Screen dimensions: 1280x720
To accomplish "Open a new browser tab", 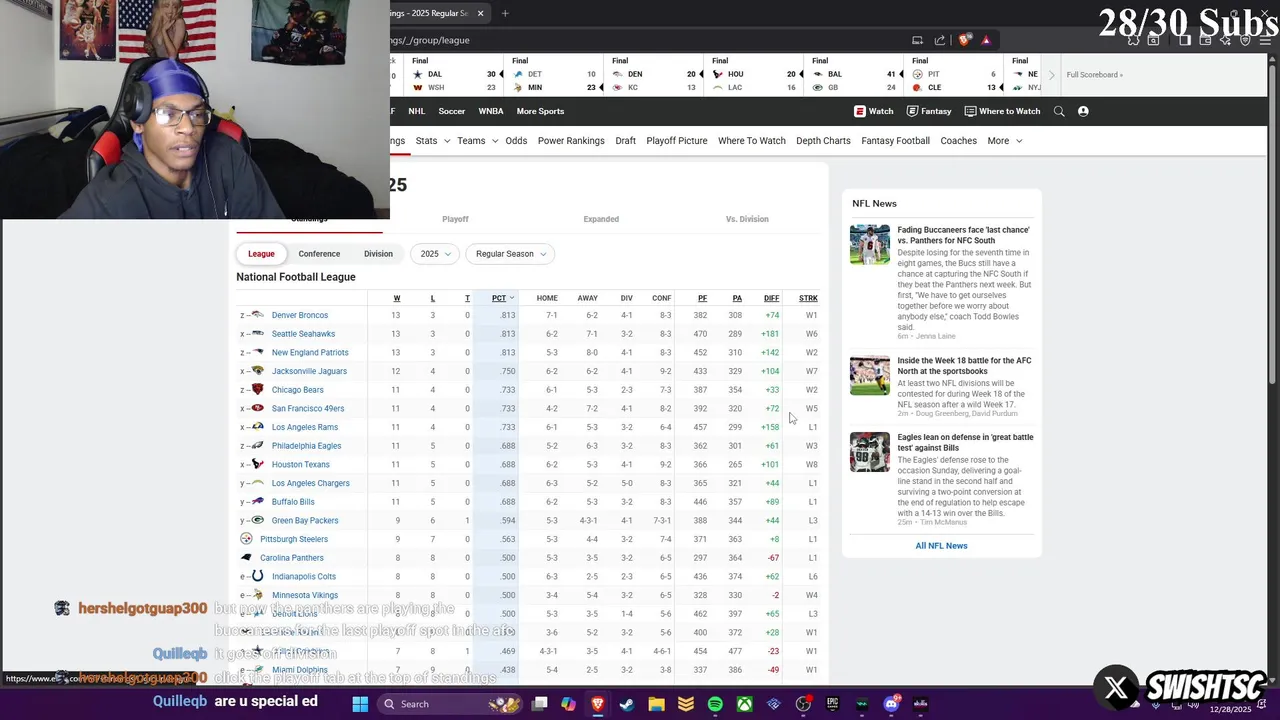I will click(505, 13).
